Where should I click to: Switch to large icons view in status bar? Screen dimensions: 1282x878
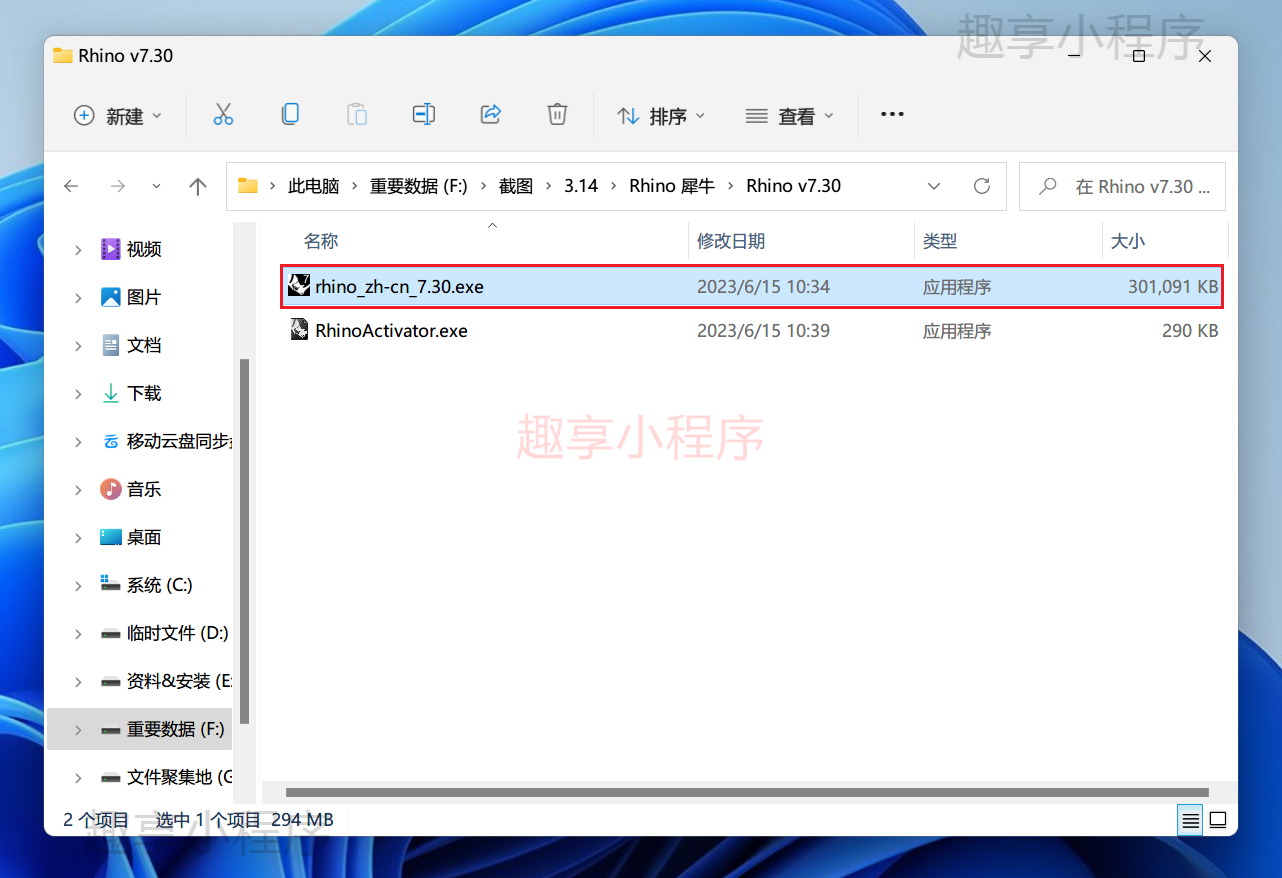[1218, 821]
